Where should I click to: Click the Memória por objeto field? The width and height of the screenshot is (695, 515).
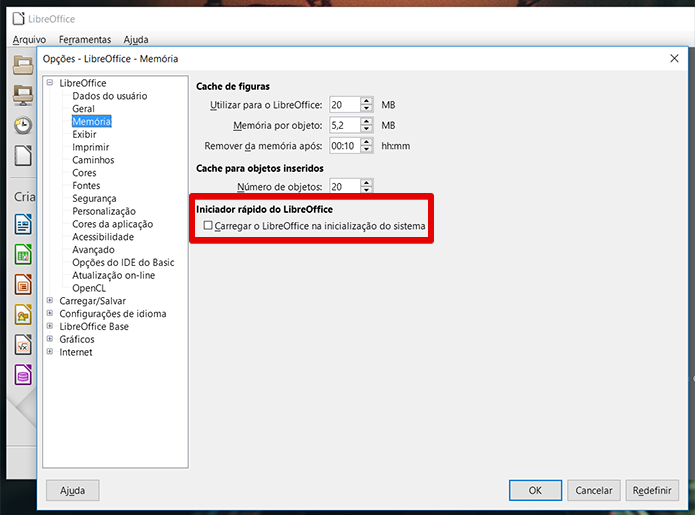pyautogui.click(x=345, y=125)
